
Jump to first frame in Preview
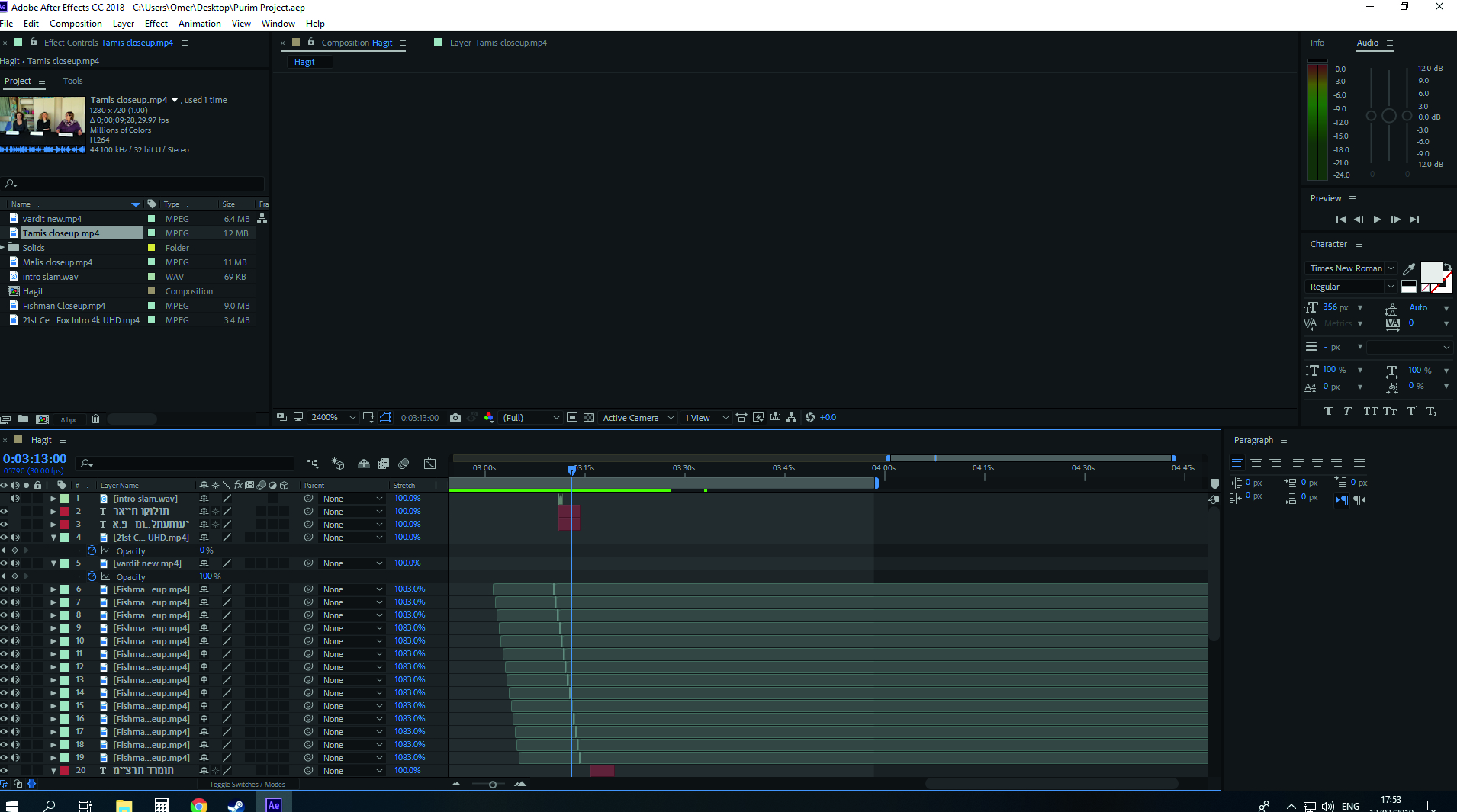coord(1340,220)
